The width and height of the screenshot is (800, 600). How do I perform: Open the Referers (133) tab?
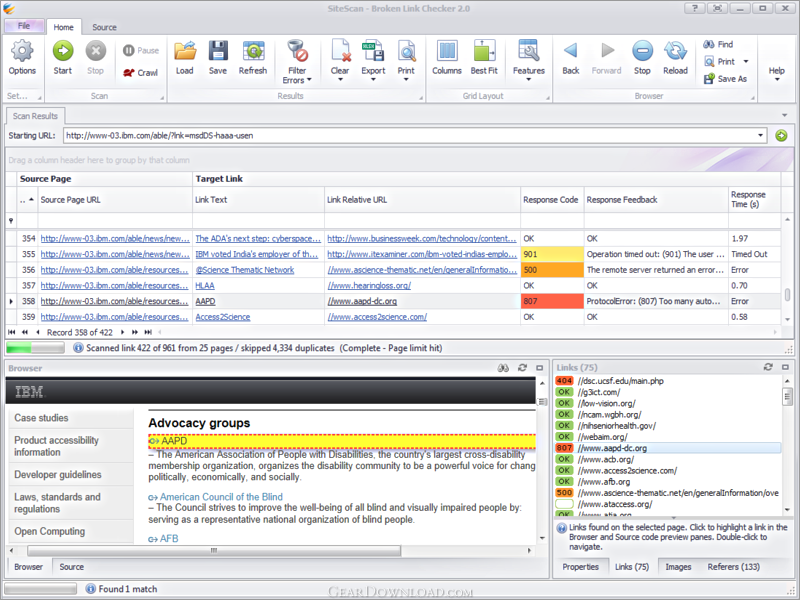tap(733, 567)
